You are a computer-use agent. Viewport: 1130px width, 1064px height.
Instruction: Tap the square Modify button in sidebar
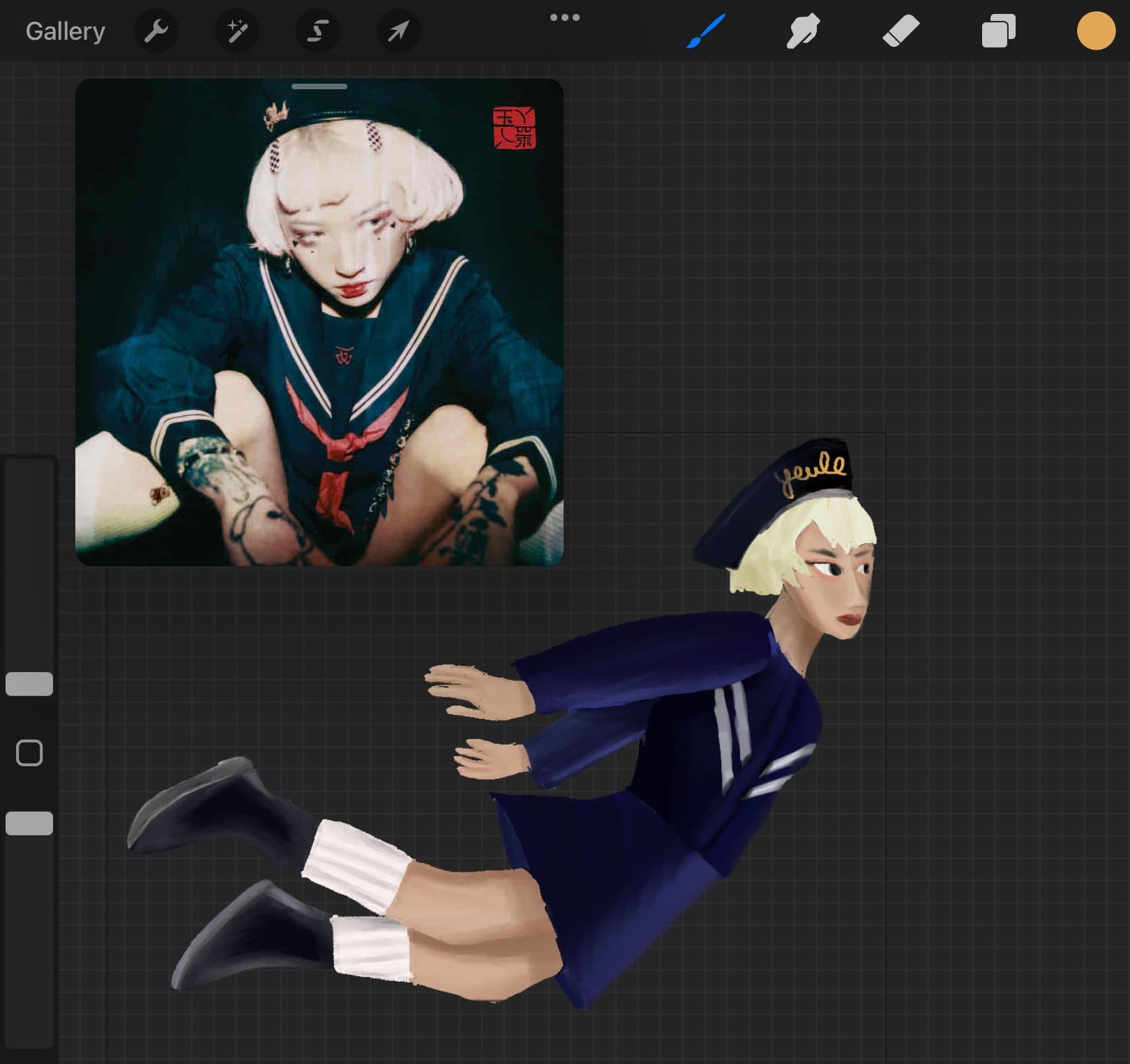(29, 753)
